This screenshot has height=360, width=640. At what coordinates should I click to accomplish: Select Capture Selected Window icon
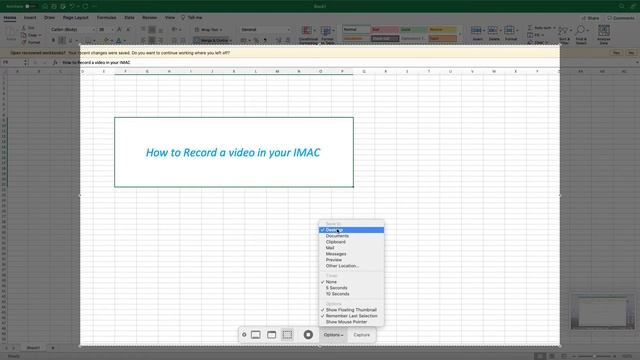(271, 335)
